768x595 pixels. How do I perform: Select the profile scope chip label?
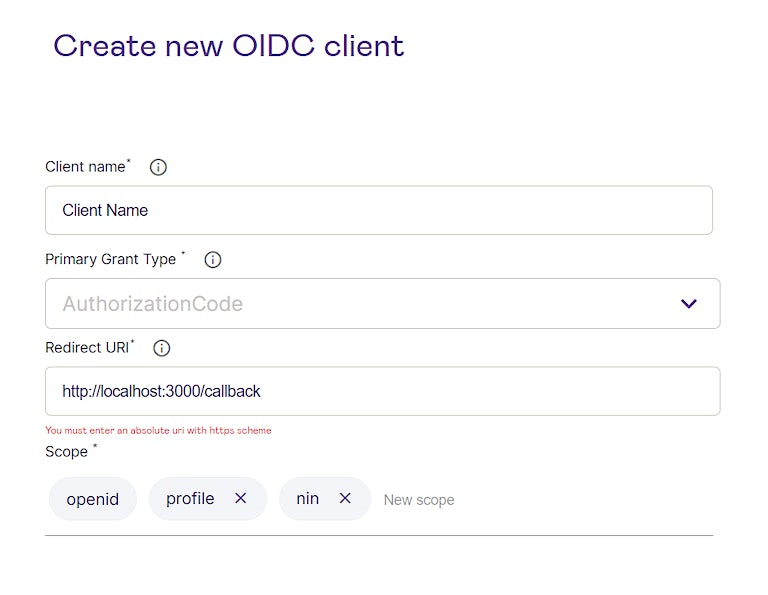tap(190, 498)
